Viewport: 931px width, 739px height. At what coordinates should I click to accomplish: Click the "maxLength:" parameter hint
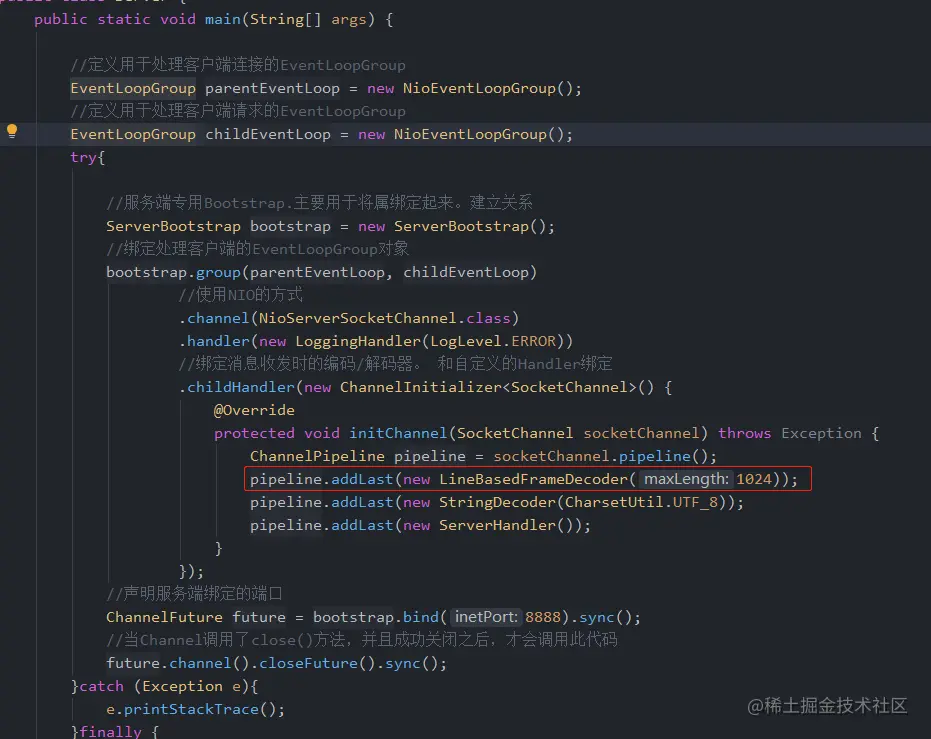pos(686,479)
